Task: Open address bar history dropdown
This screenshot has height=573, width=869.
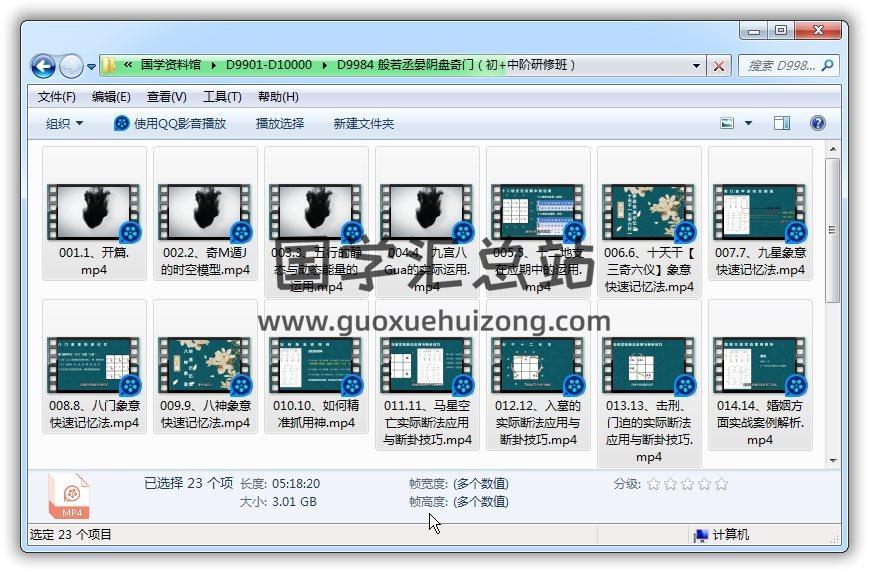Action: (696, 66)
